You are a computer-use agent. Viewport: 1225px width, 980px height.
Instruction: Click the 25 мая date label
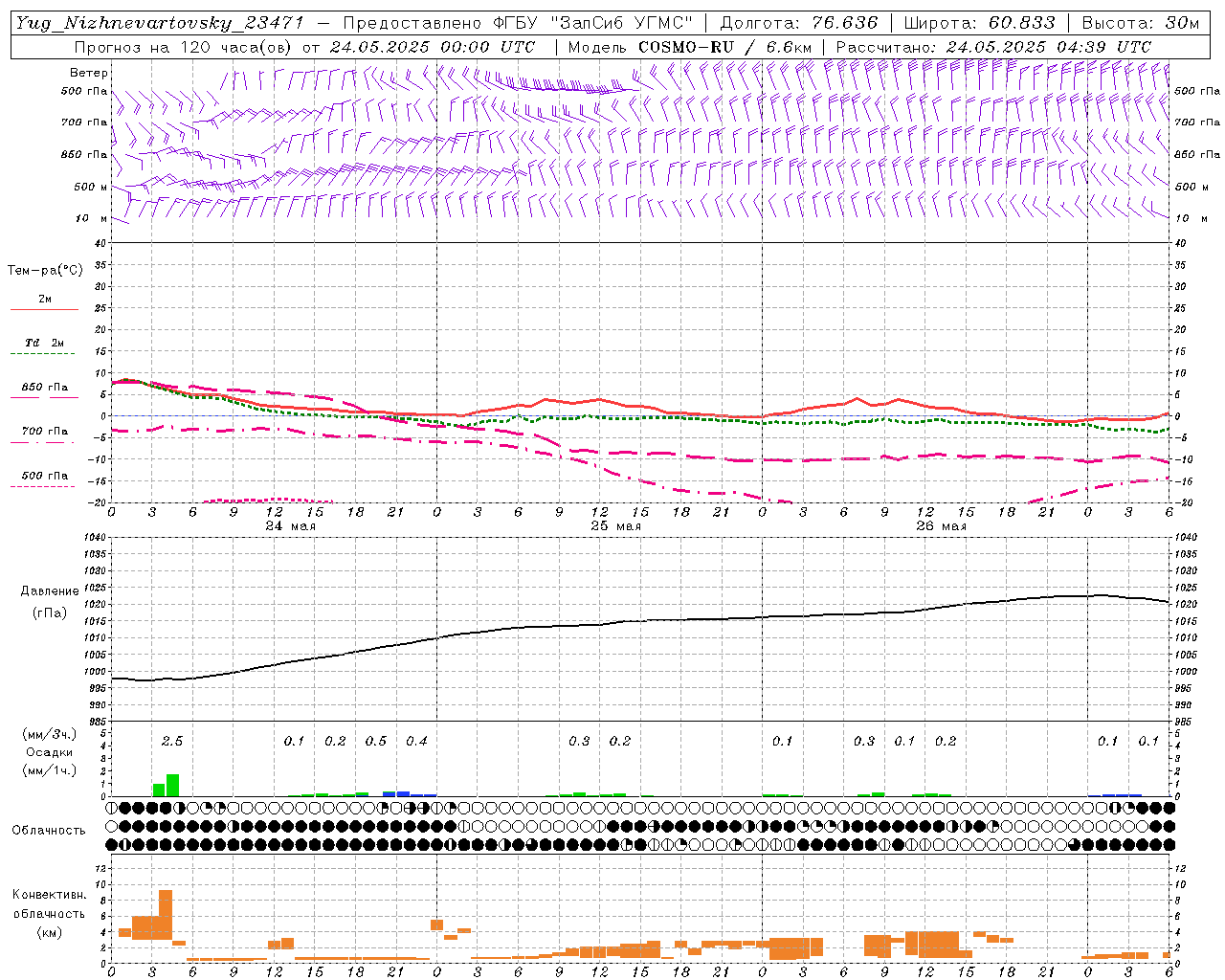tap(615, 526)
